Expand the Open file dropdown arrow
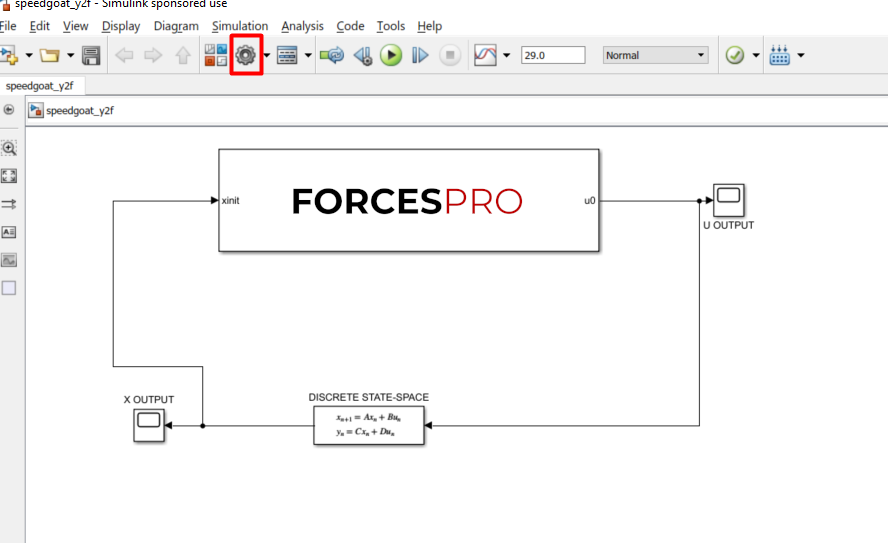This screenshot has height=543, width=888. 70,55
